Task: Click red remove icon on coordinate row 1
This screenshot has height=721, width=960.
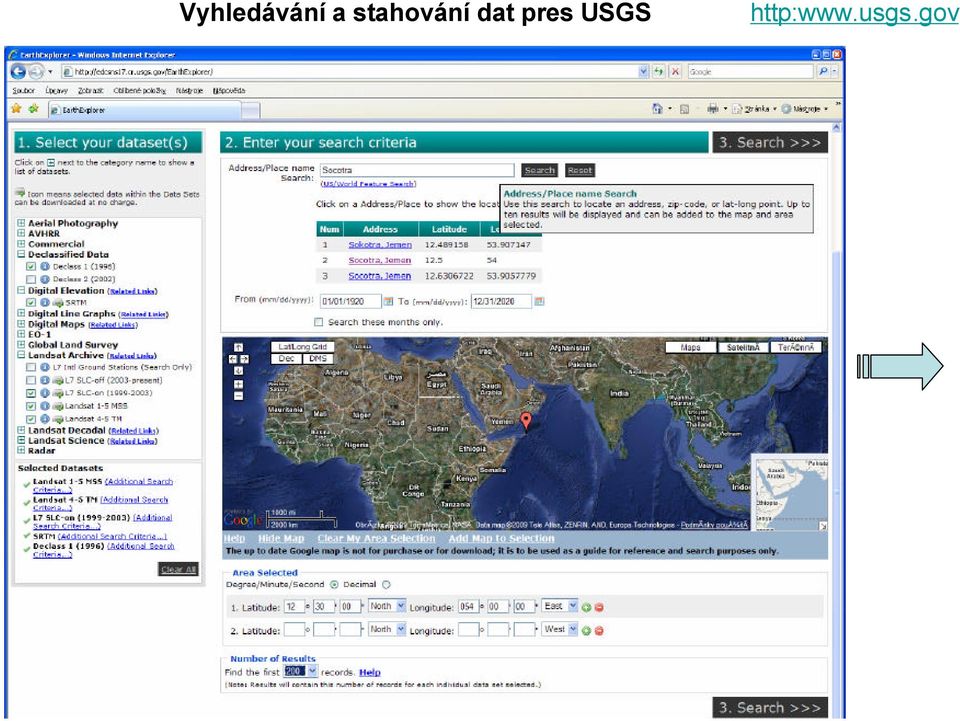Action: tap(599, 607)
